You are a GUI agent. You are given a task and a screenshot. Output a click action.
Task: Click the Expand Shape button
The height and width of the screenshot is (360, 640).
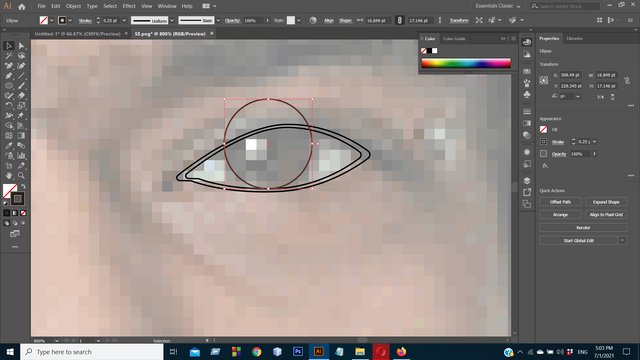[x=606, y=202]
